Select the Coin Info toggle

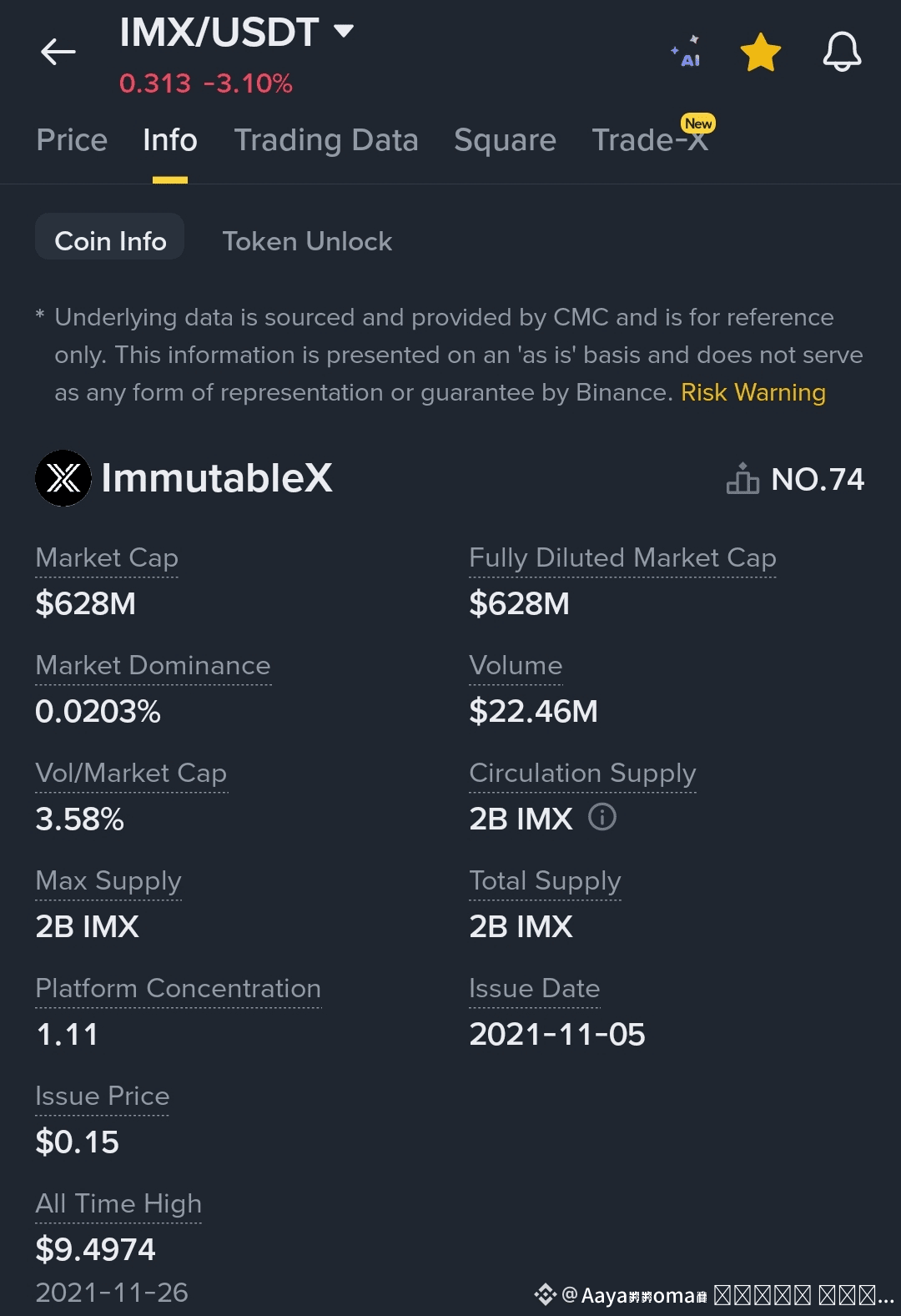click(x=110, y=241)
